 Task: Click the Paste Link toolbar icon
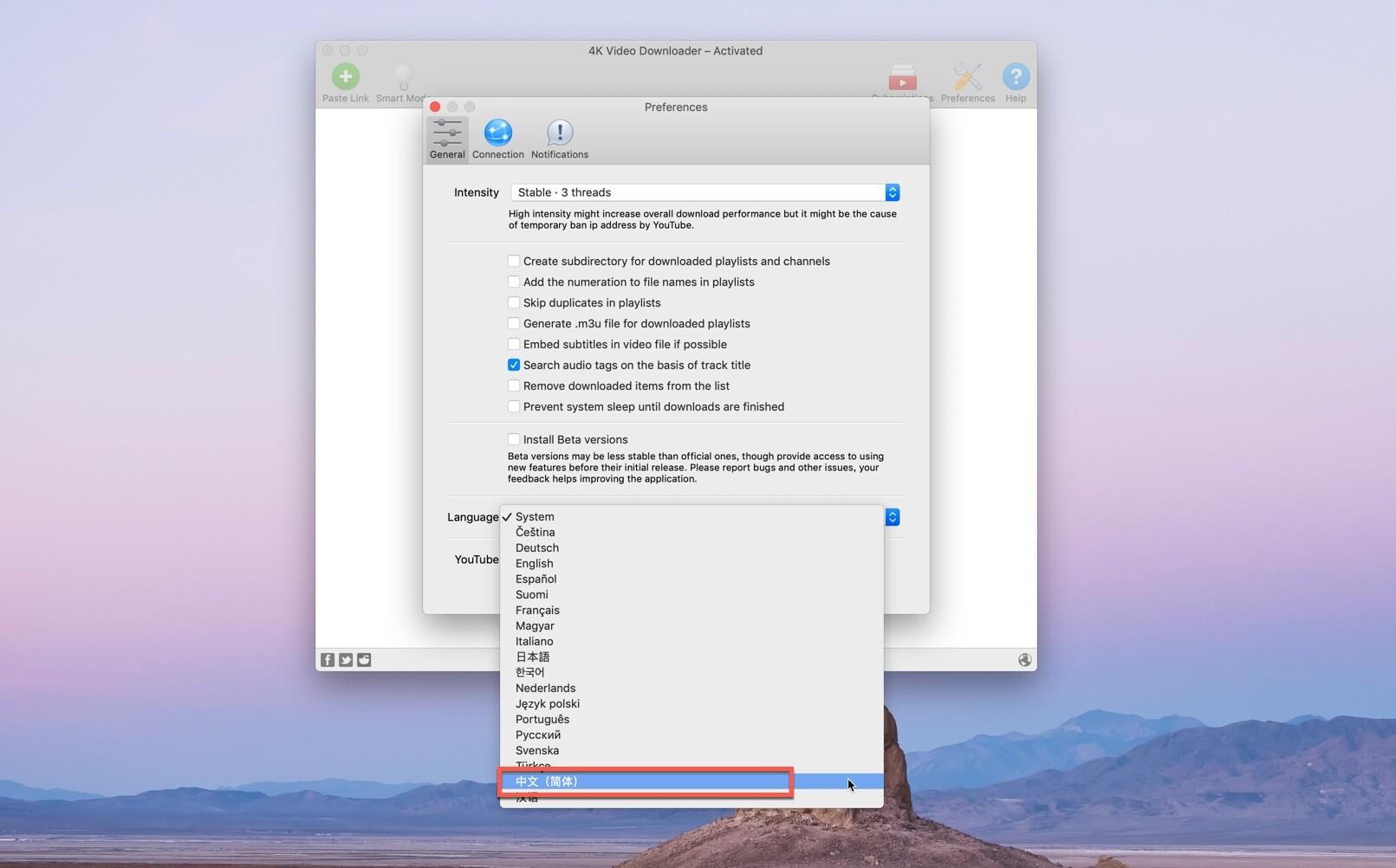click(345, 77)
